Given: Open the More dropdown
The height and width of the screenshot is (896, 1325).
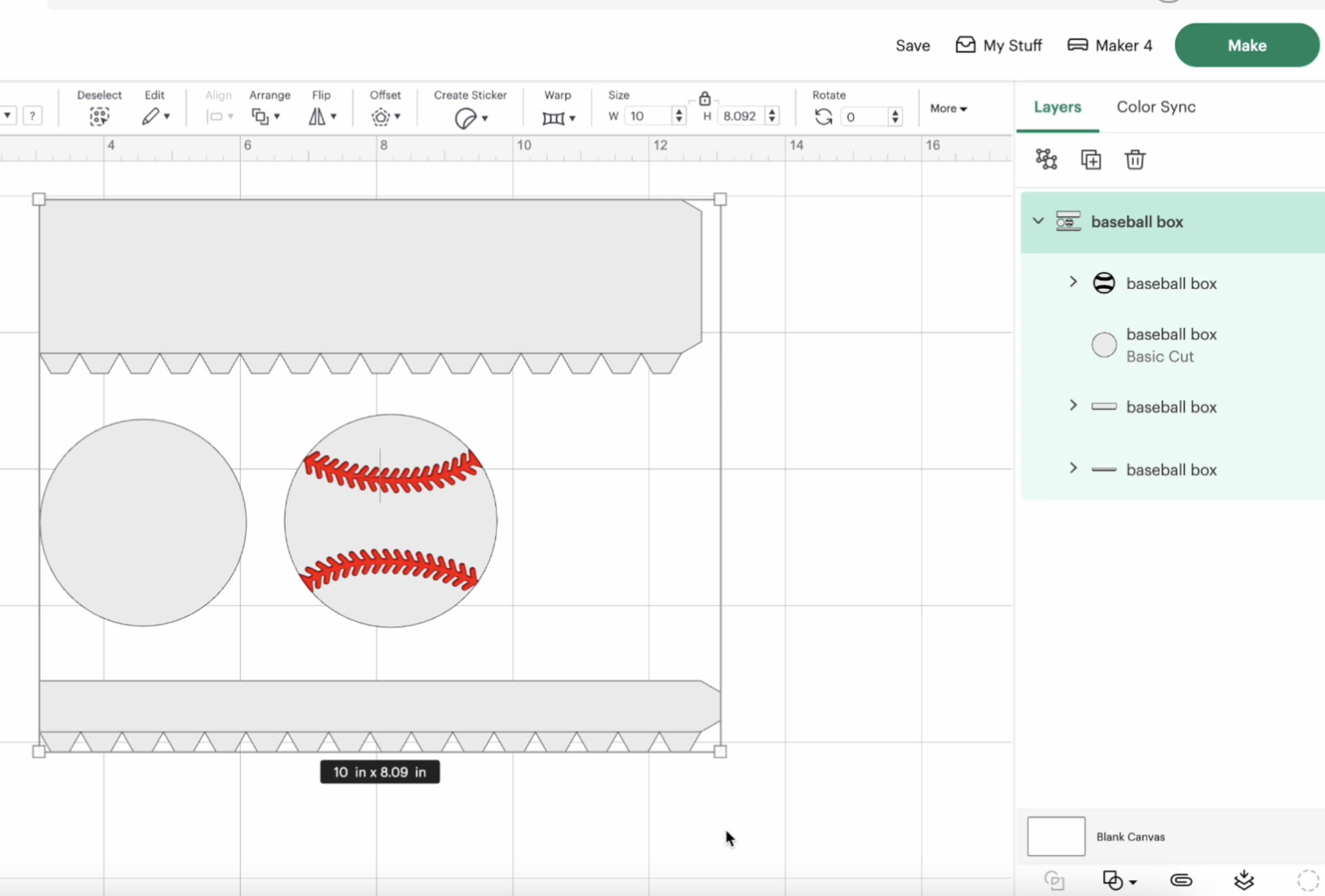Looking at the screenshot, I should 948,108.
